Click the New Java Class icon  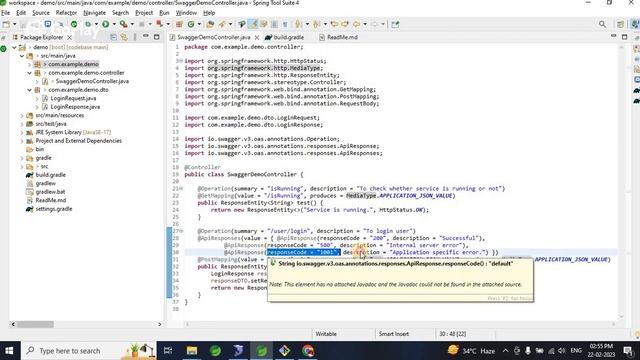[x=191, y=24]
